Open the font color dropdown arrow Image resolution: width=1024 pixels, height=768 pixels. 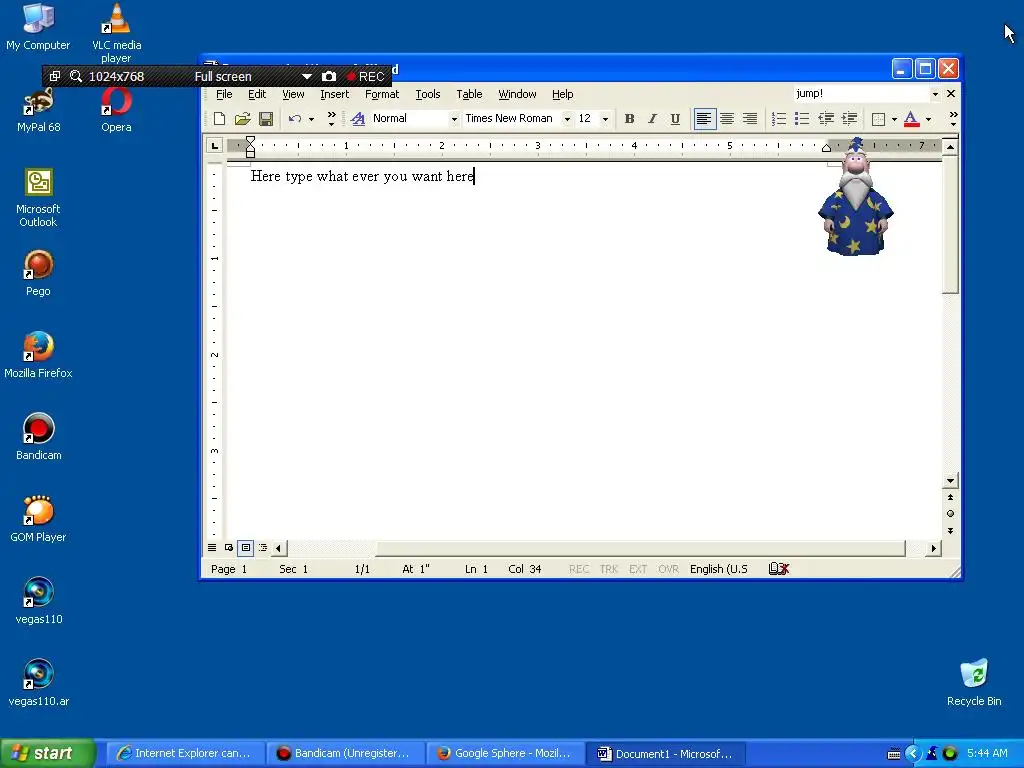click(929, 120)
